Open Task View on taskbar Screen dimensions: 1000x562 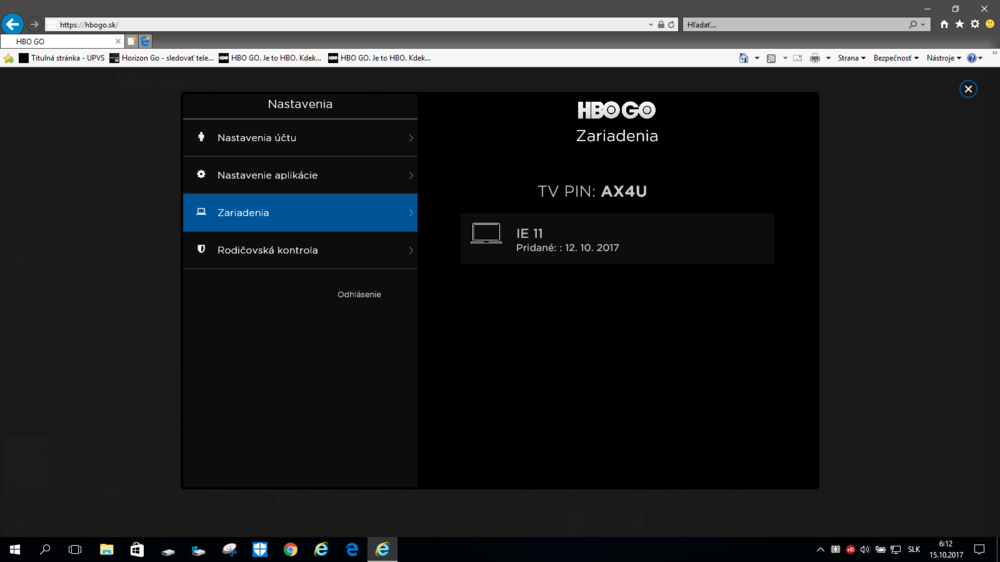tap(75, 549)
